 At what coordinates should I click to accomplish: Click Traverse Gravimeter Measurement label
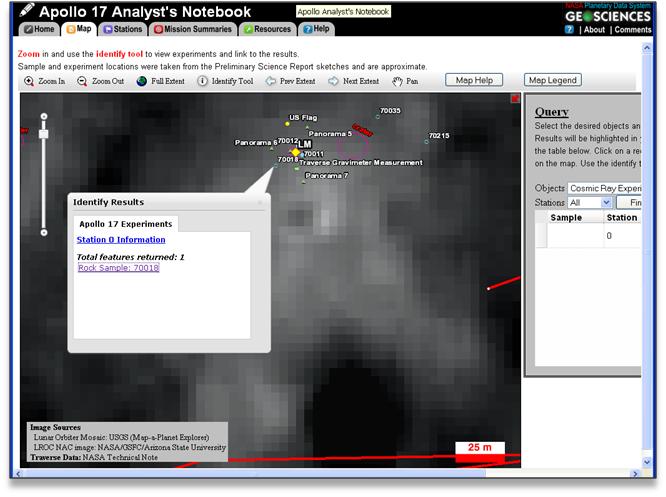coord(361,163)
